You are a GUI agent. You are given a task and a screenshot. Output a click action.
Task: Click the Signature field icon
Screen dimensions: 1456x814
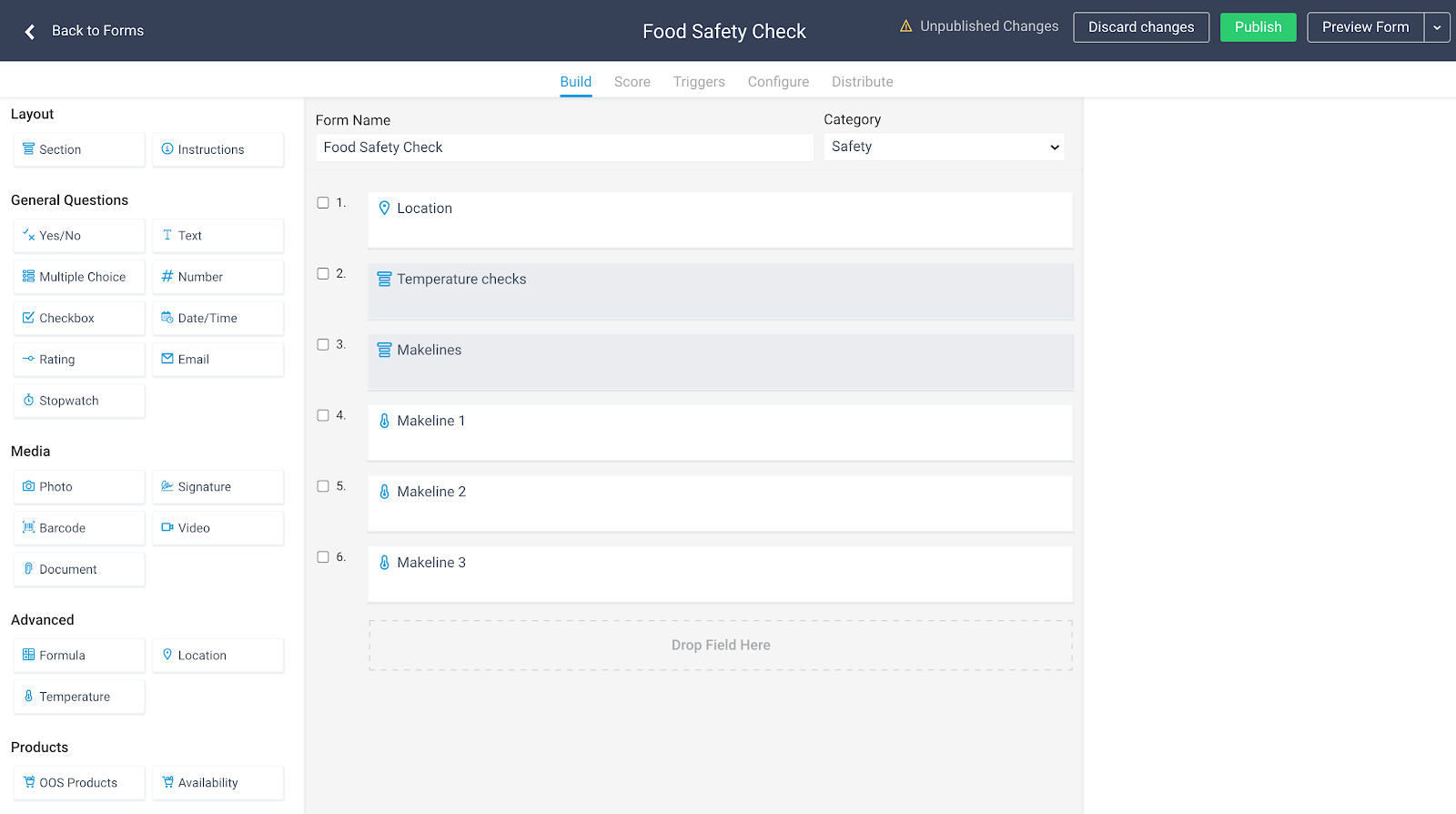[167, 486]
